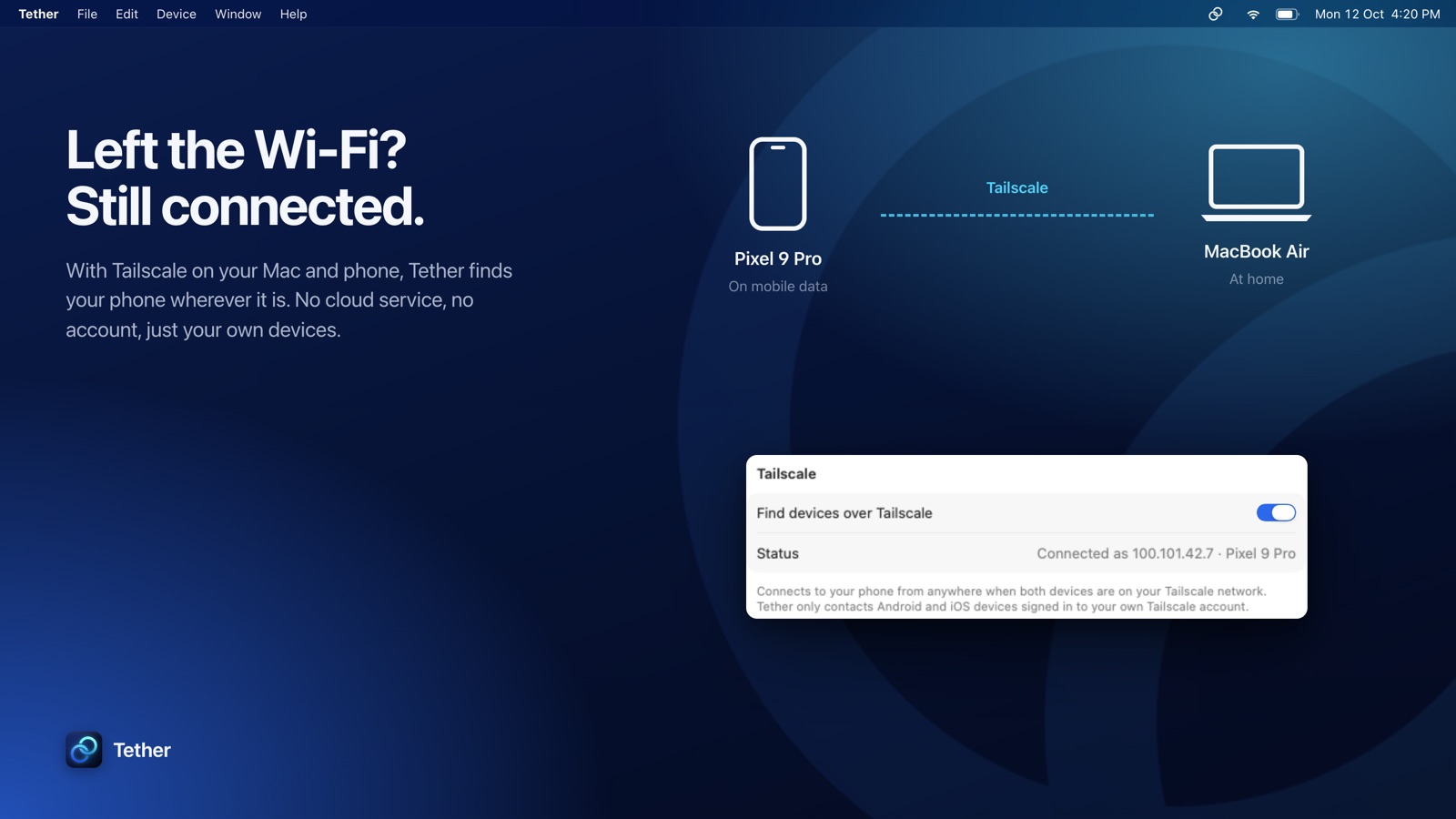Click the "Status" row label
The image size is (1456, 819).
point(778,553)
